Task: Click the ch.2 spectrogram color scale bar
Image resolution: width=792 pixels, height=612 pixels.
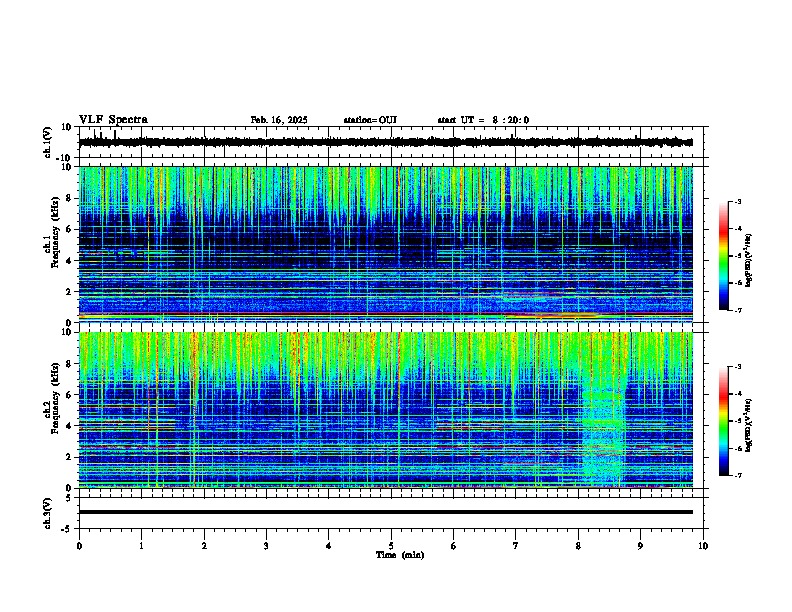Action: click(724, 421)
